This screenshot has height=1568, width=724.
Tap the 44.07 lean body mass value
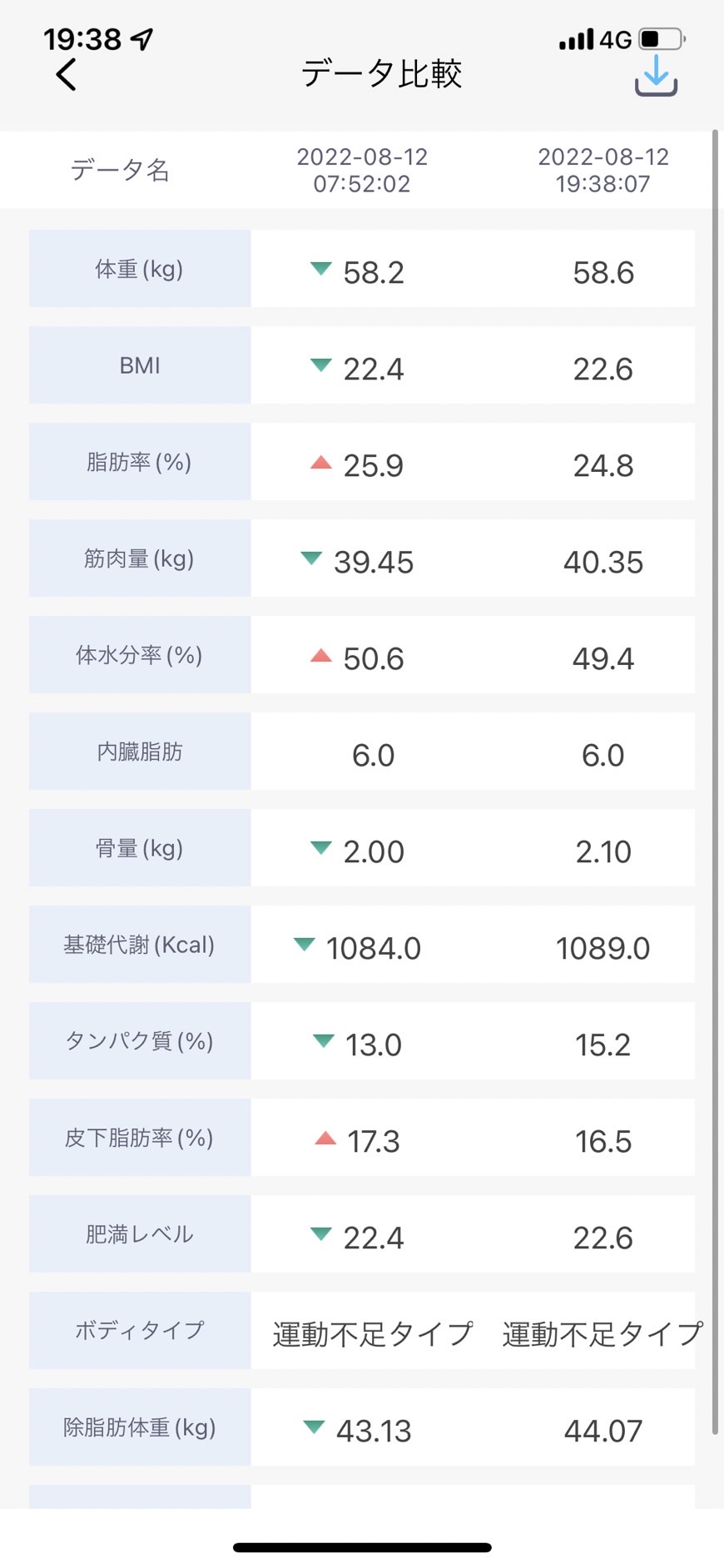point(603,1431)
